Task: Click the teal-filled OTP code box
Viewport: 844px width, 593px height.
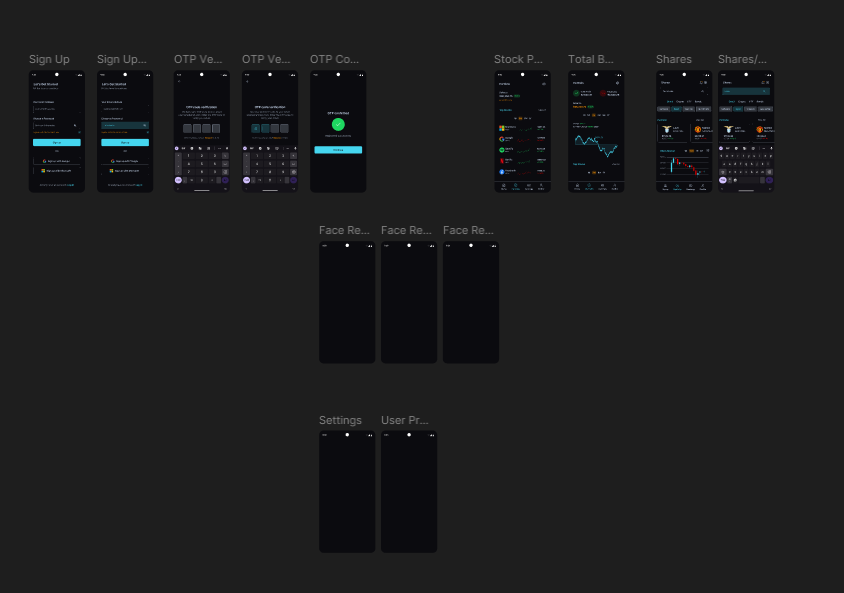Action: (255, 129)
